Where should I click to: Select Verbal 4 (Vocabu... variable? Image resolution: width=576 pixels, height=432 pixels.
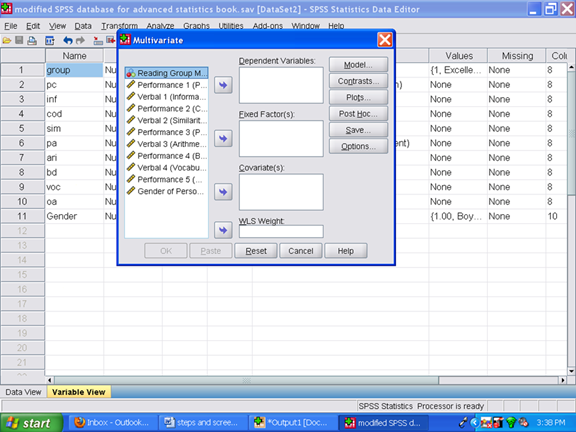click(x=167, y=168)
